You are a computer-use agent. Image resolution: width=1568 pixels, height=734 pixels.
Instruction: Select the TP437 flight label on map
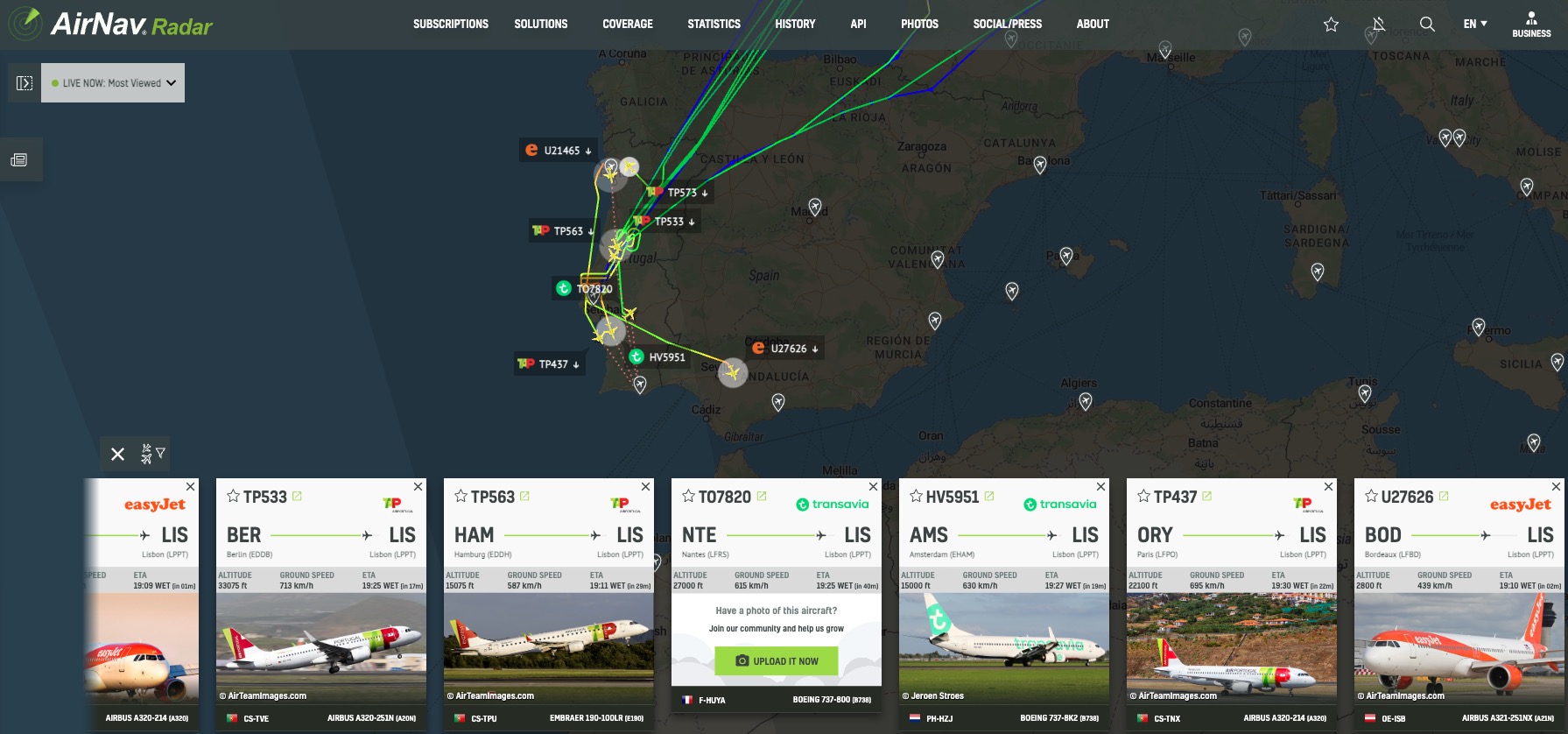[548, 364]
